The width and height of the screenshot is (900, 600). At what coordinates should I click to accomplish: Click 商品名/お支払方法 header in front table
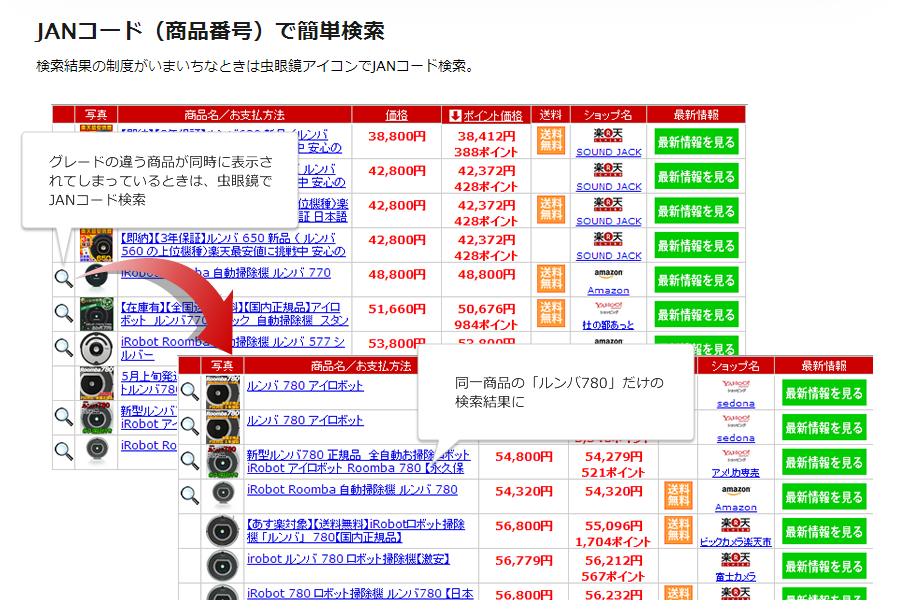(x=361, y=366)
